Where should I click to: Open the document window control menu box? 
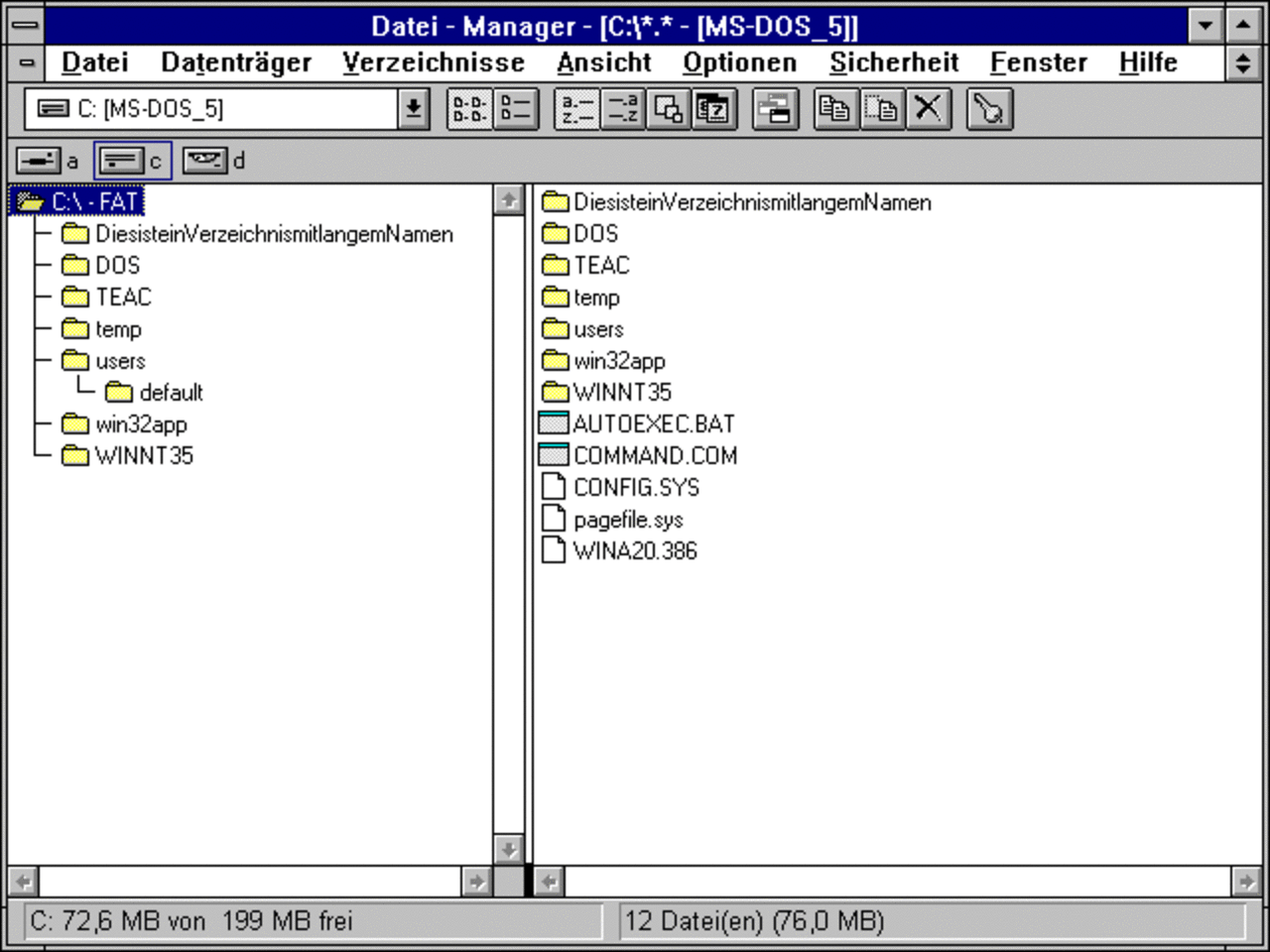[27, 62]
